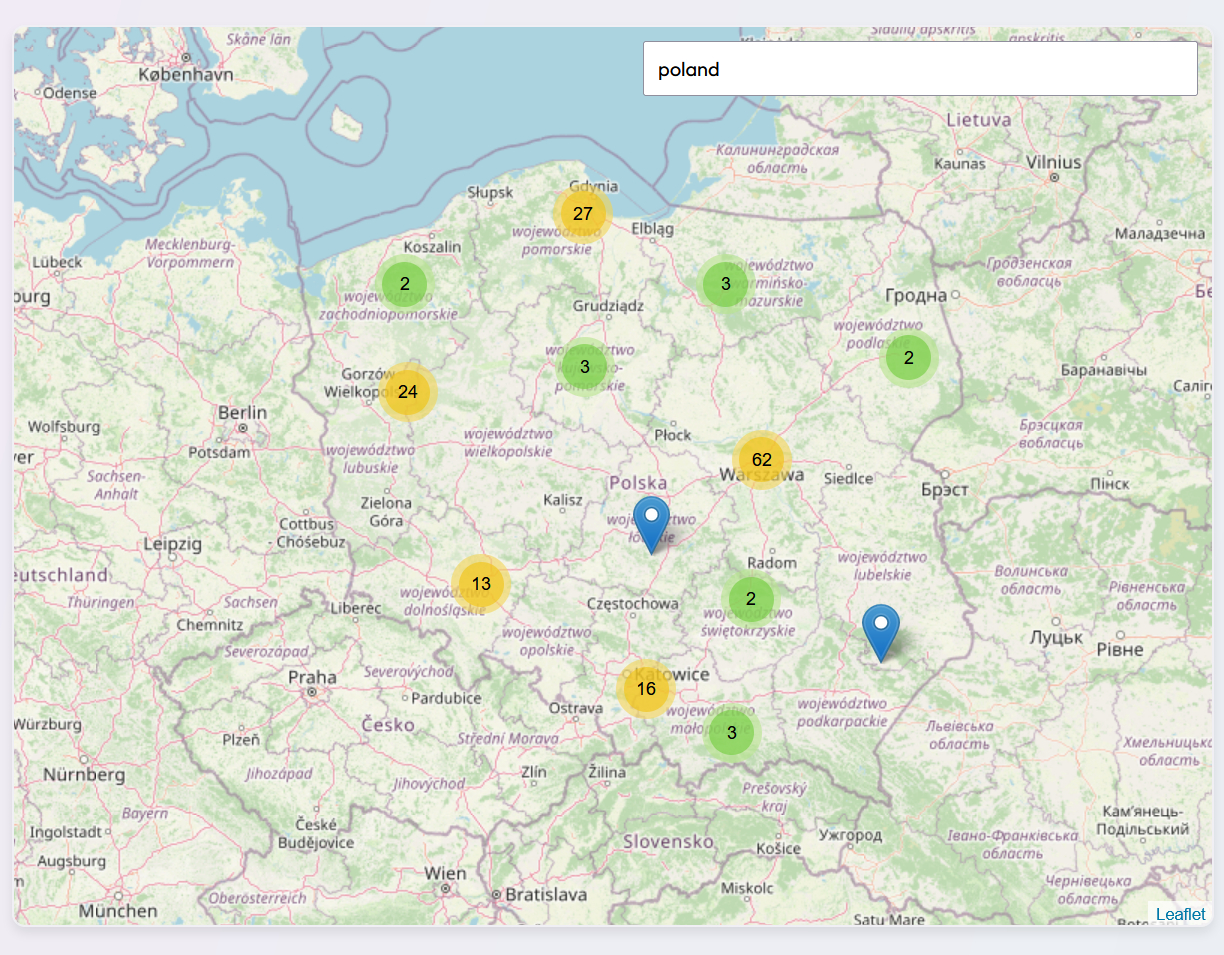Select the blue pin in lubelskie region
Image resolution: width=1224 pixels, height=955 pixels.
pyautogui.click(x=879, y=632)
